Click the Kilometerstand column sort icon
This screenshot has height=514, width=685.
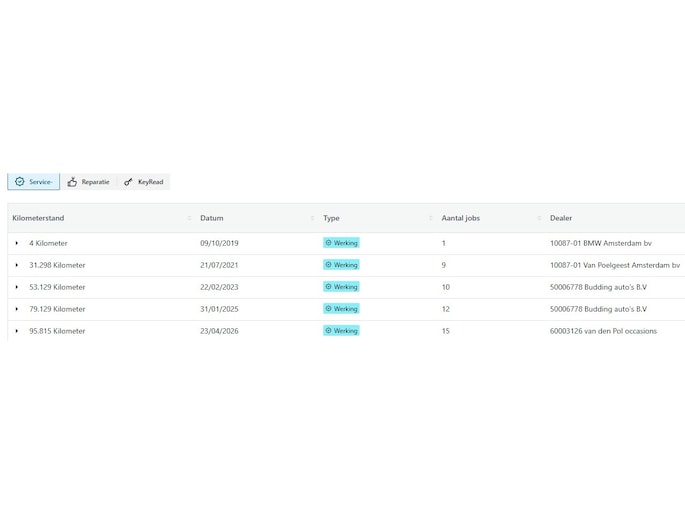189,218
